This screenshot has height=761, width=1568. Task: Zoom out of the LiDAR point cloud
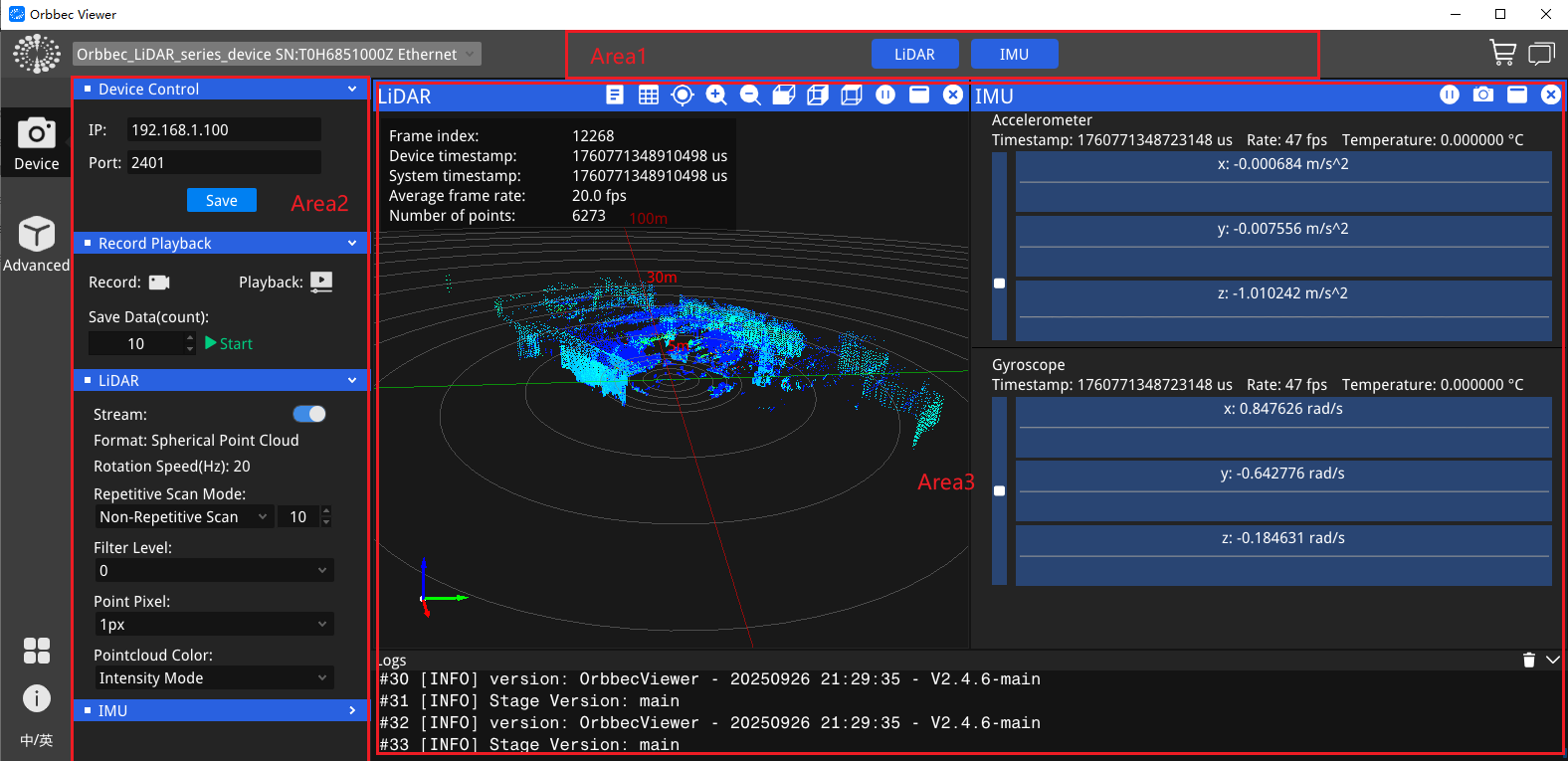pos(750,95)
